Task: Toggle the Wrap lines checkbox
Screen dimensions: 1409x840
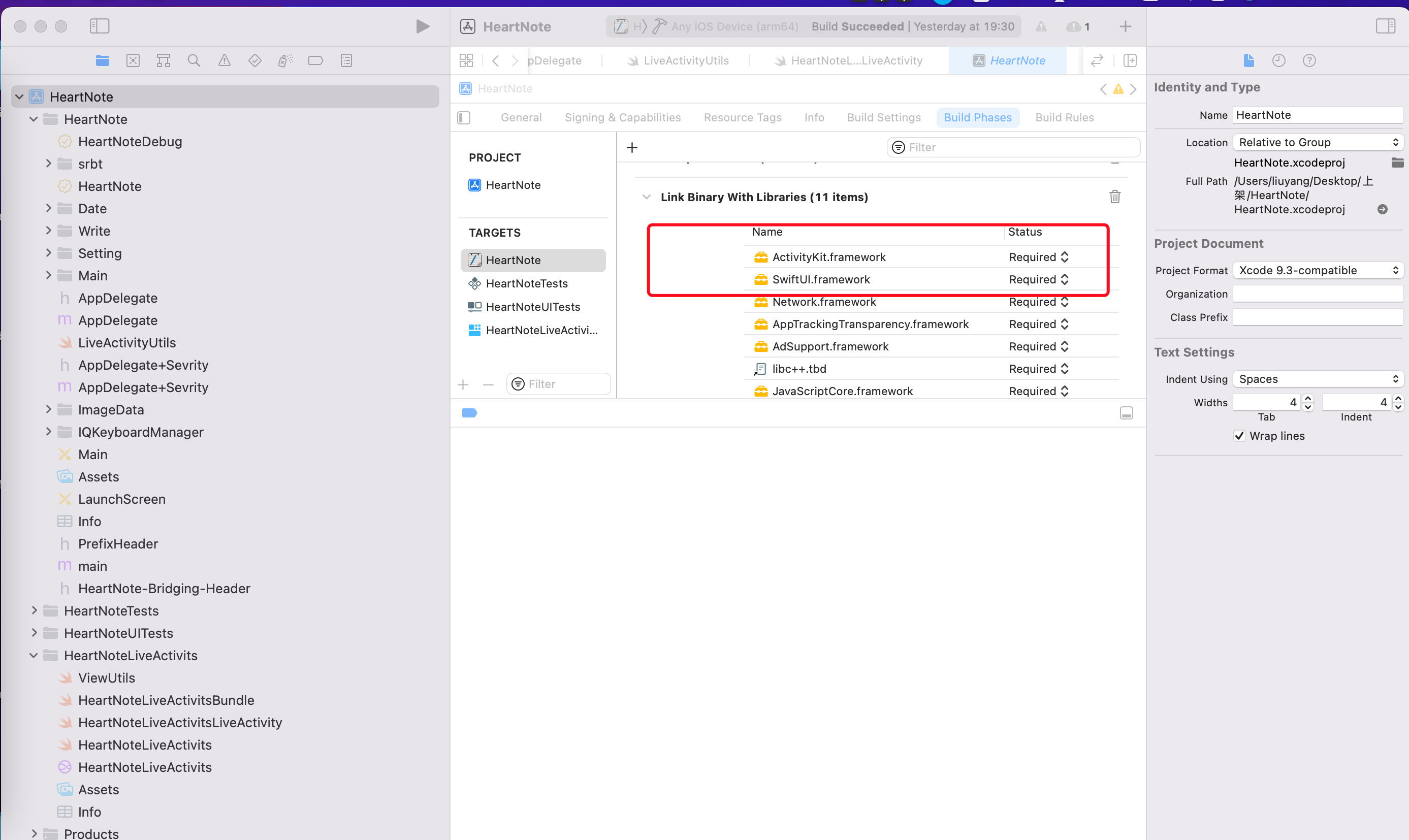Action: (x=1239, y=436)
